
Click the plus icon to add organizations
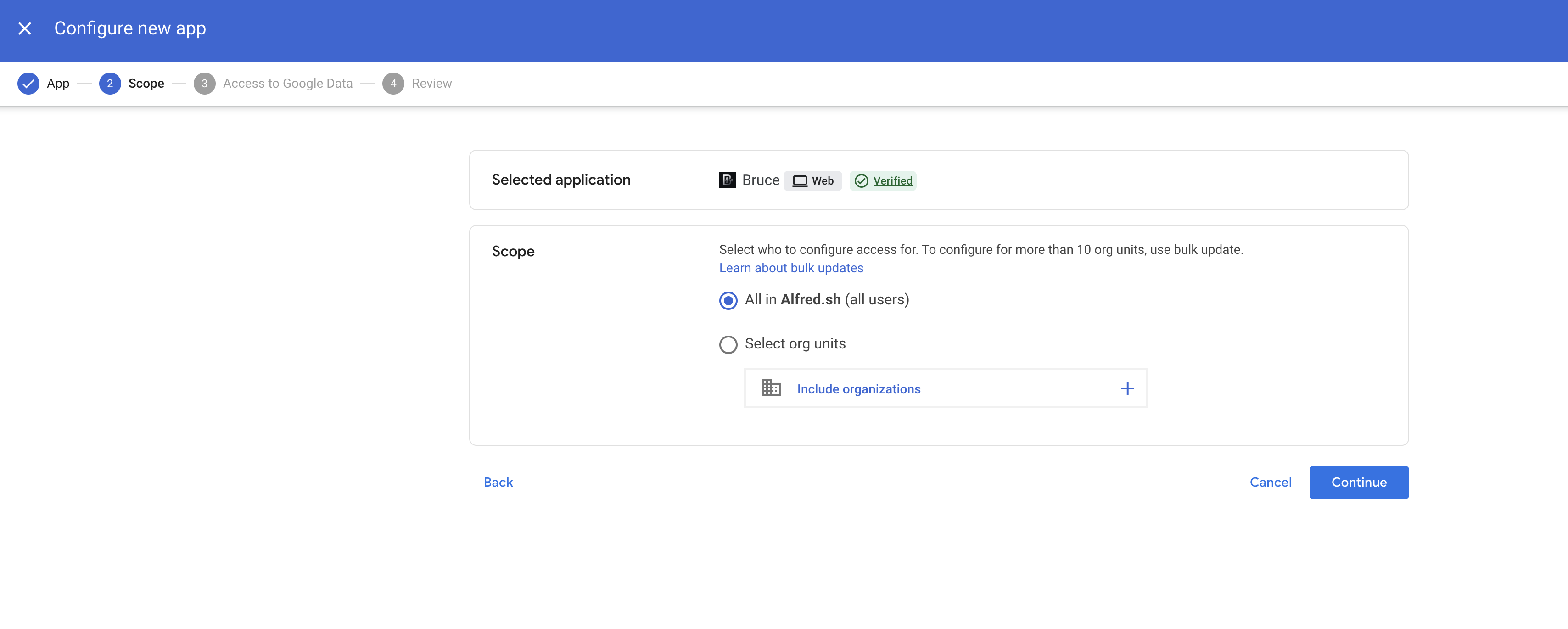(x=1127, y=388)
